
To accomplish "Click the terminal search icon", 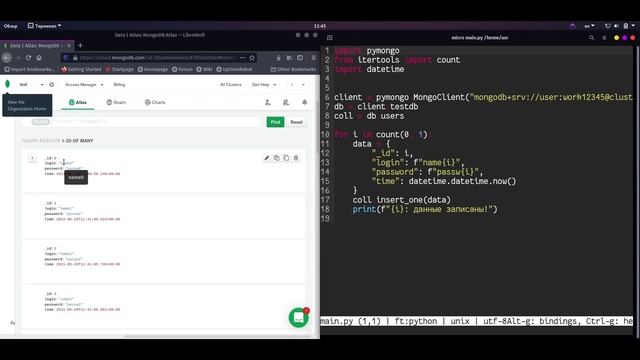I will click(x=591, y=38).
